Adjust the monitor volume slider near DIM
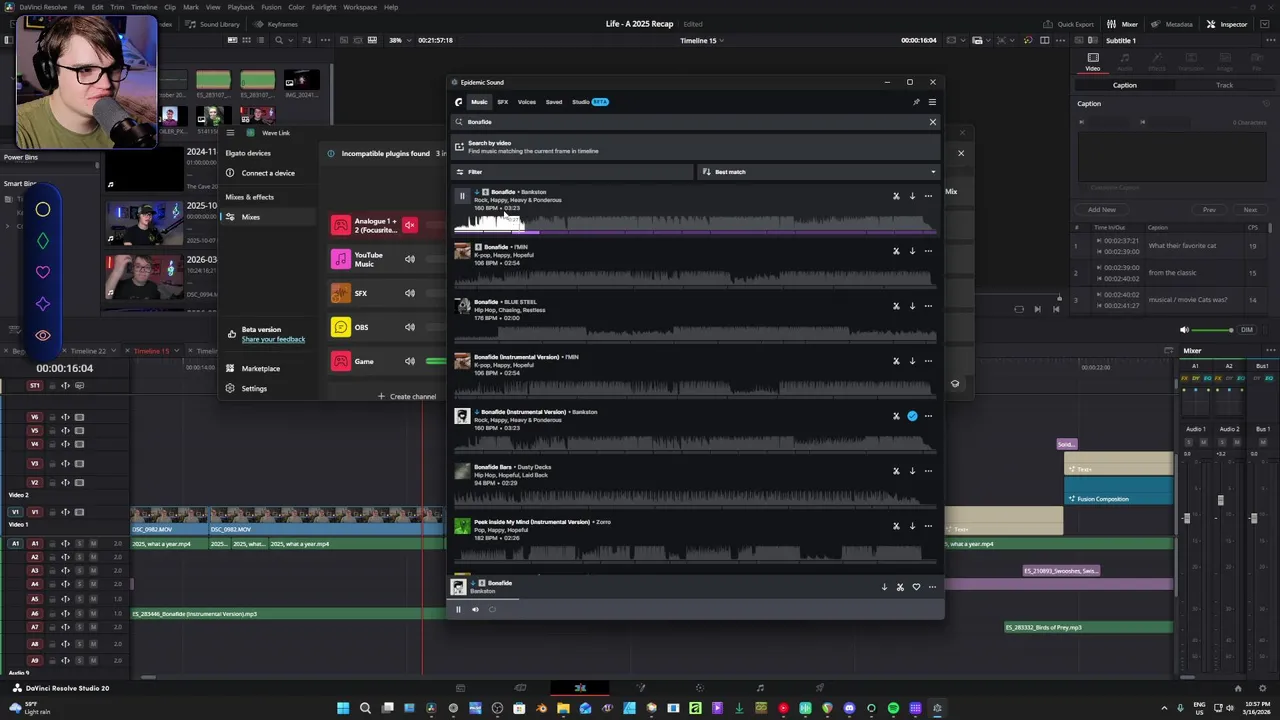The image size is (1280, 720). 1213,330
